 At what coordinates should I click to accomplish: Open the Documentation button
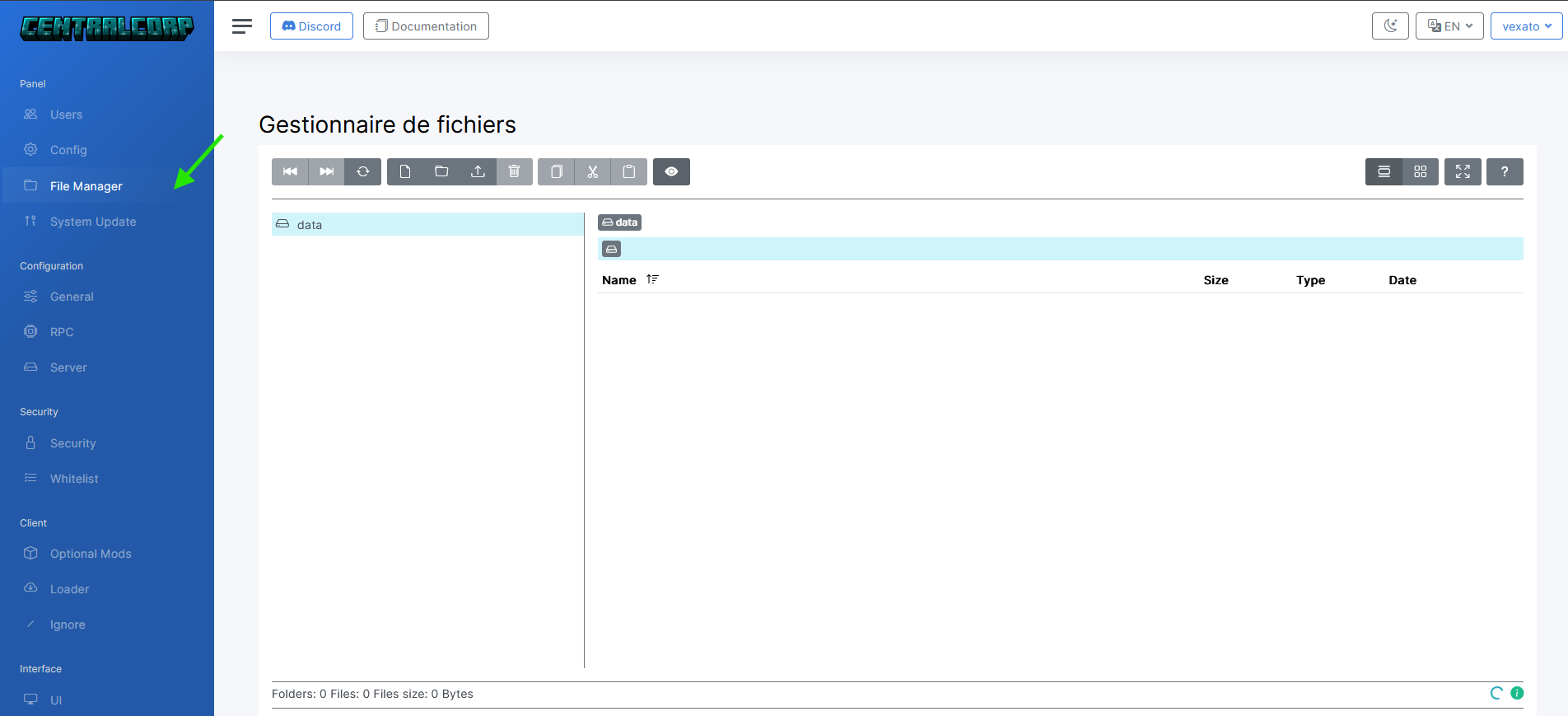426,26
